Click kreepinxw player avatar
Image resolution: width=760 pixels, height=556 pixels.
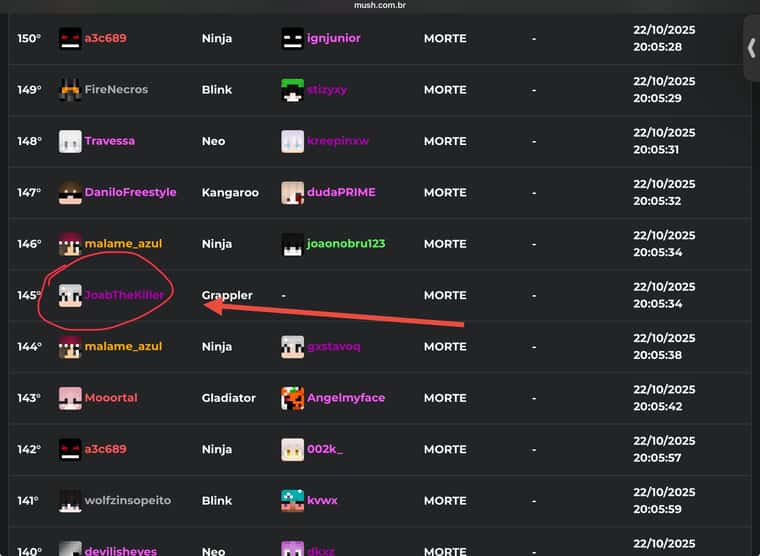click(x=293, y=141)
